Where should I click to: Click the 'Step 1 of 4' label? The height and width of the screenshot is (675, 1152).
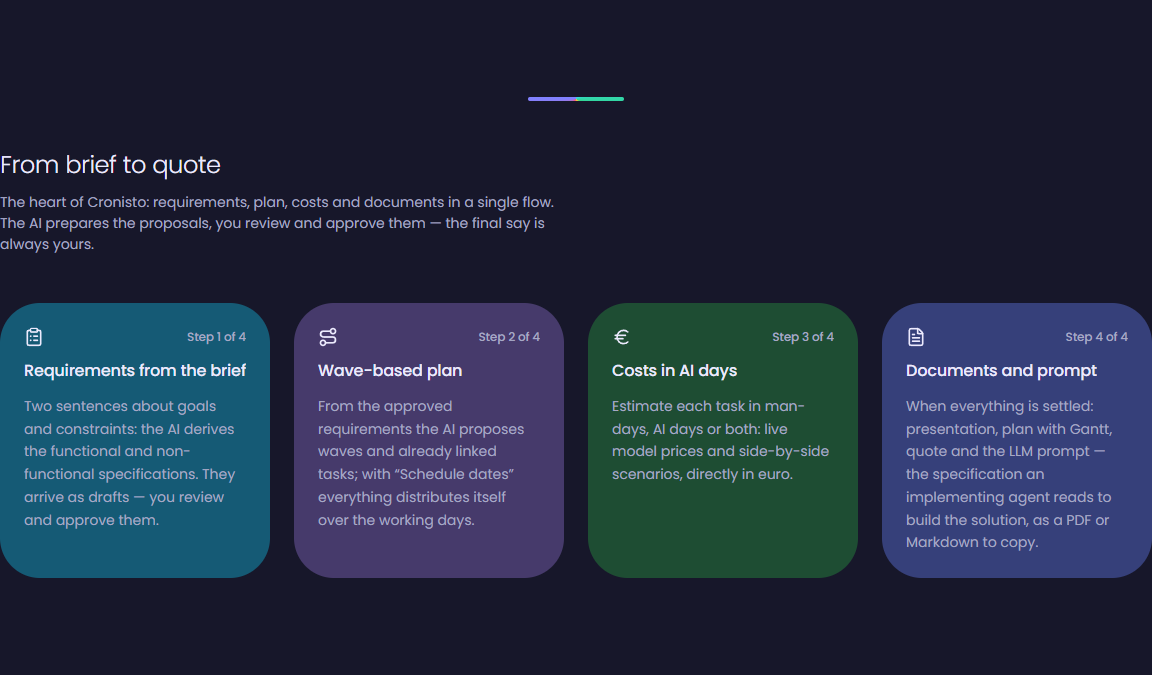216,336
